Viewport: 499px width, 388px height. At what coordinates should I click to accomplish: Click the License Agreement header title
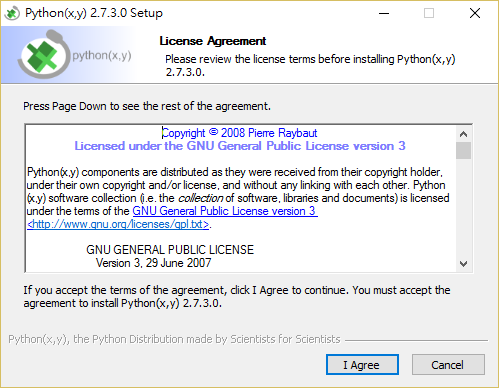213,41
